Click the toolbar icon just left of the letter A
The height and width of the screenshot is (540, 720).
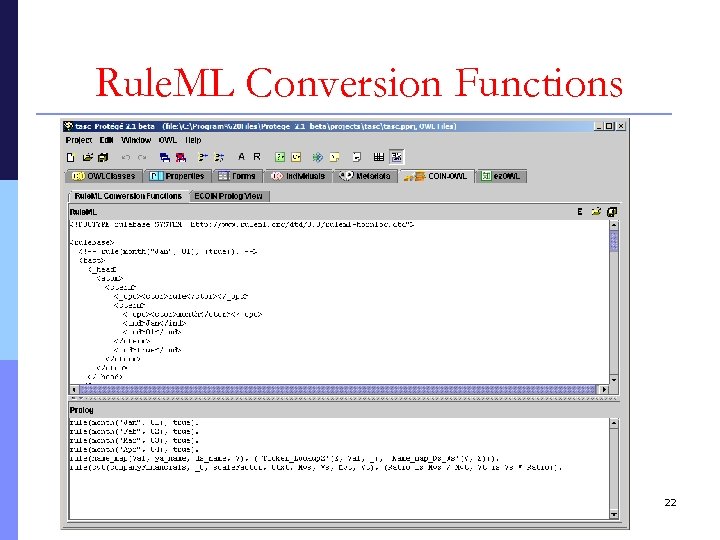pos(219,158)
